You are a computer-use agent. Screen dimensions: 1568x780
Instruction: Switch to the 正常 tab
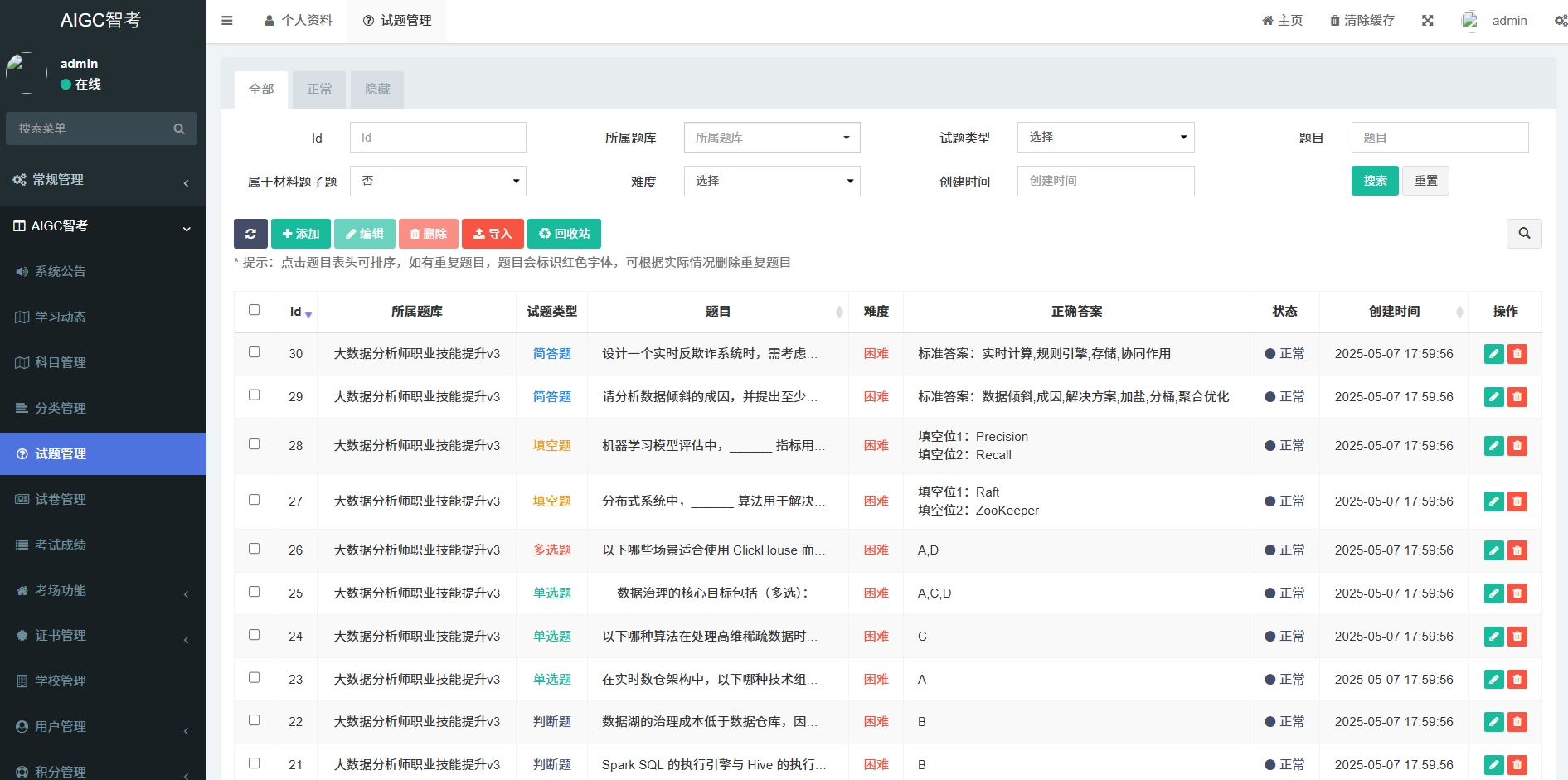(x=319, y=90)
